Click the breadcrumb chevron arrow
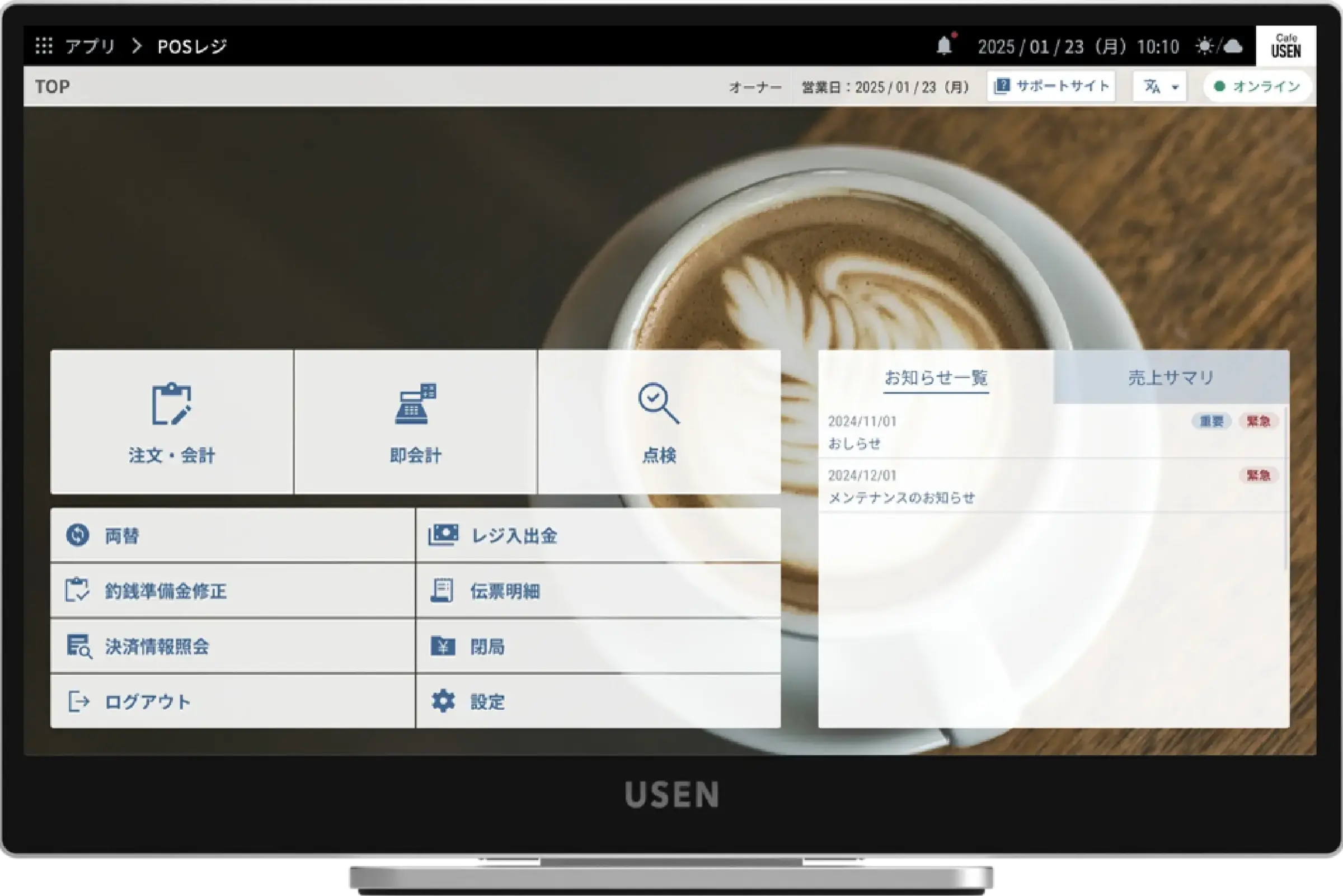 pyautogui.click(x=137, y=46)
